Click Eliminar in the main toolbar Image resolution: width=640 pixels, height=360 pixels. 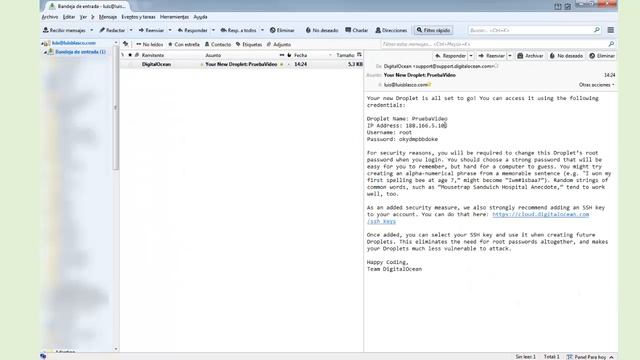pyautogui.click(x=282, y=30)
